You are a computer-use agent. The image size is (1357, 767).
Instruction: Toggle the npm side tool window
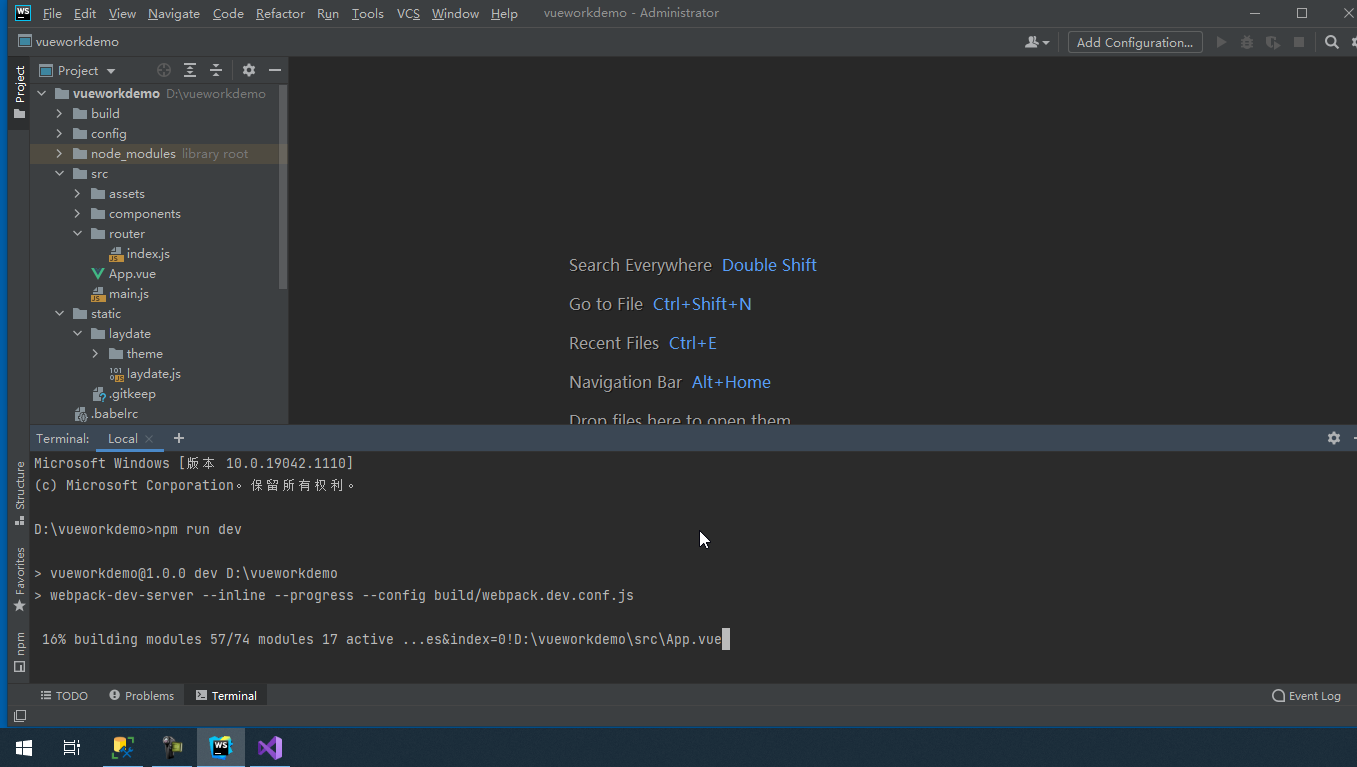click(x=19, y=652)
